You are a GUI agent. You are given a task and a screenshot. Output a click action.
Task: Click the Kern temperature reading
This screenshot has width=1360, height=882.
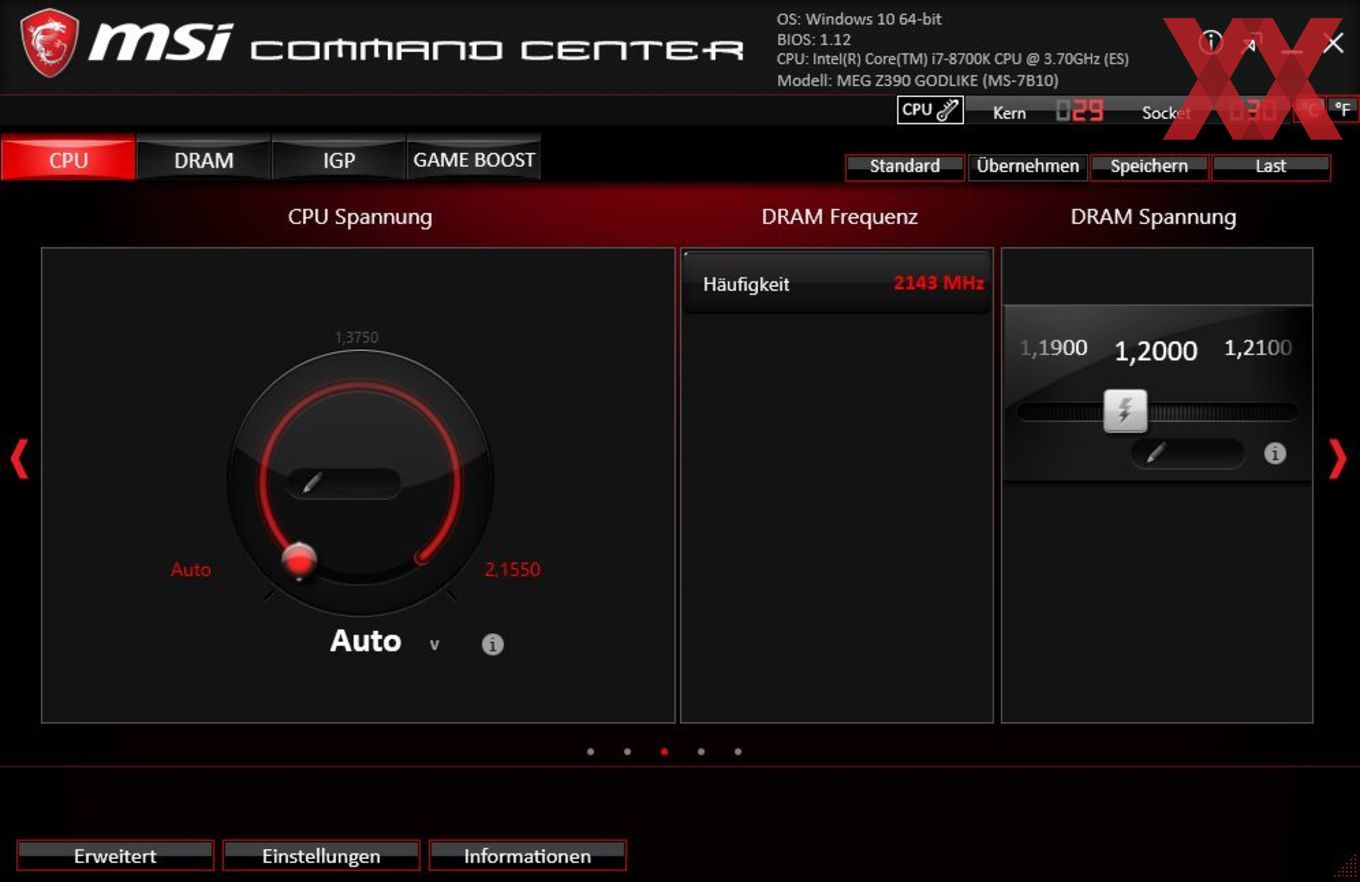(x=1080, y=111)
